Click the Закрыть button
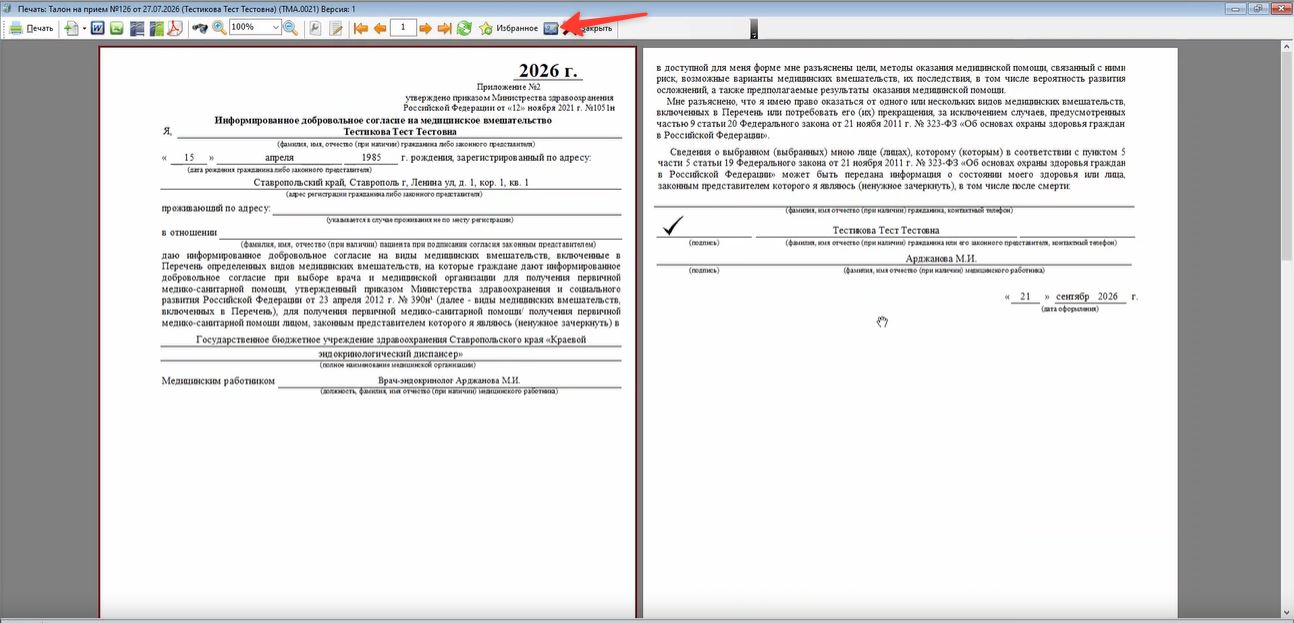Image resolution: width=1294 pixels, height=623 pixels. click(588, 28)
